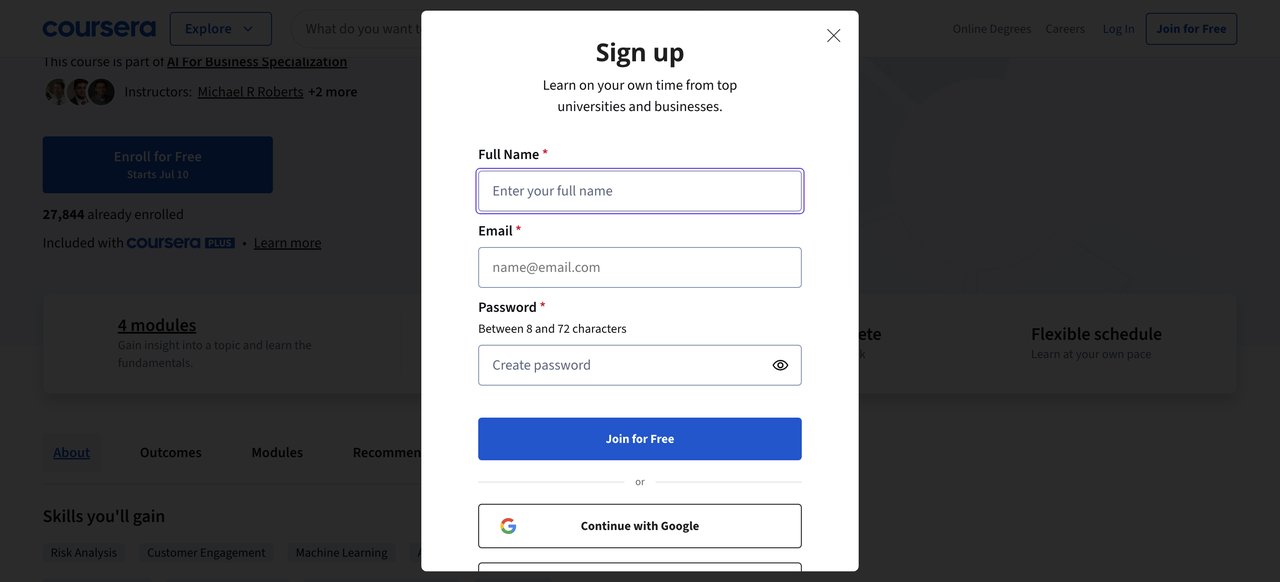
Task: Open Log In link in header
Action: (x=1118, y=29)
